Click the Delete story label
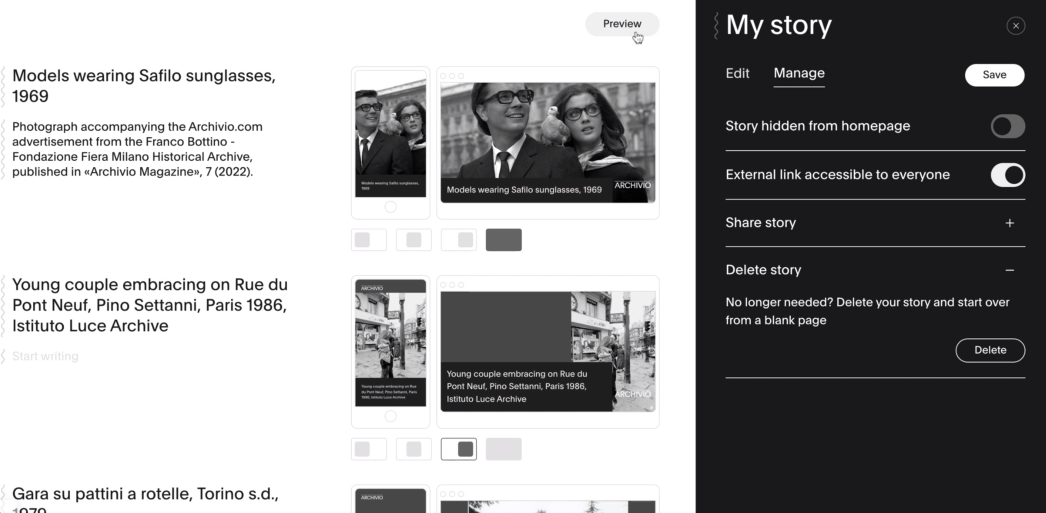This screenshot has width=1046, height=513. [x=763, y=270]
